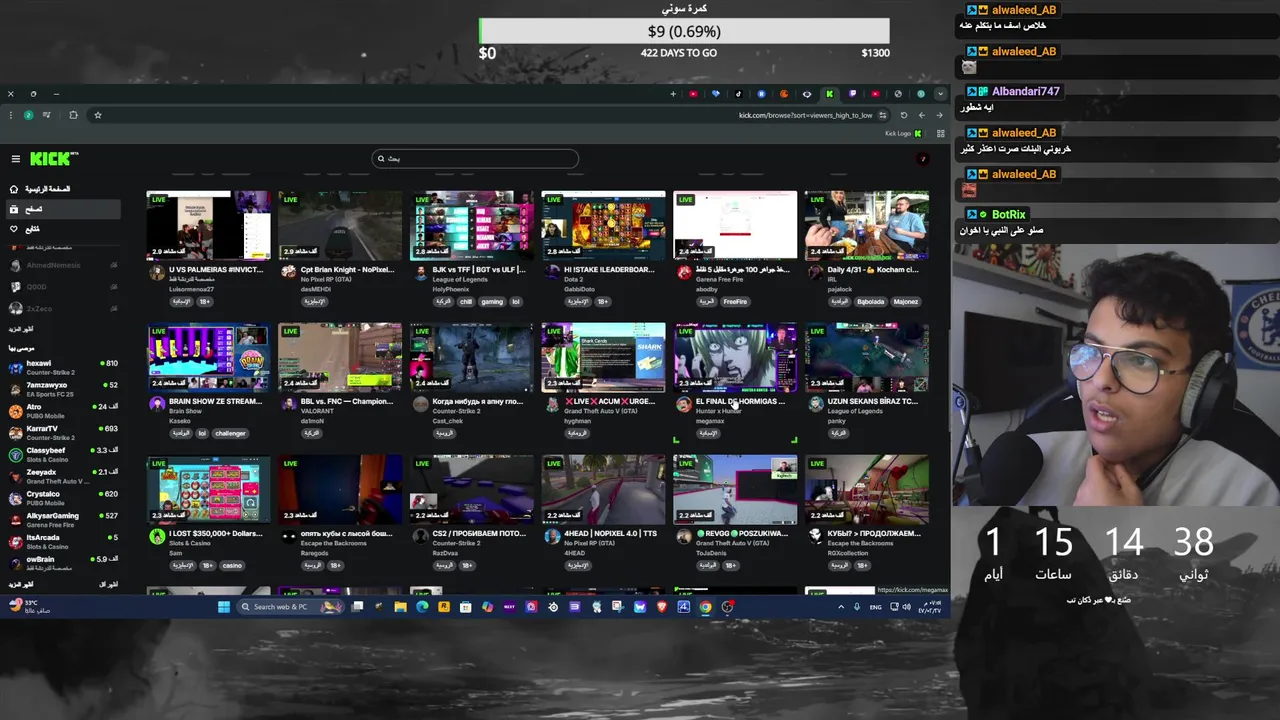This screenshot has height=720, width=1280.
Task: Open Atro PUBG Mobile channel in sidebar
Action: 62,411
